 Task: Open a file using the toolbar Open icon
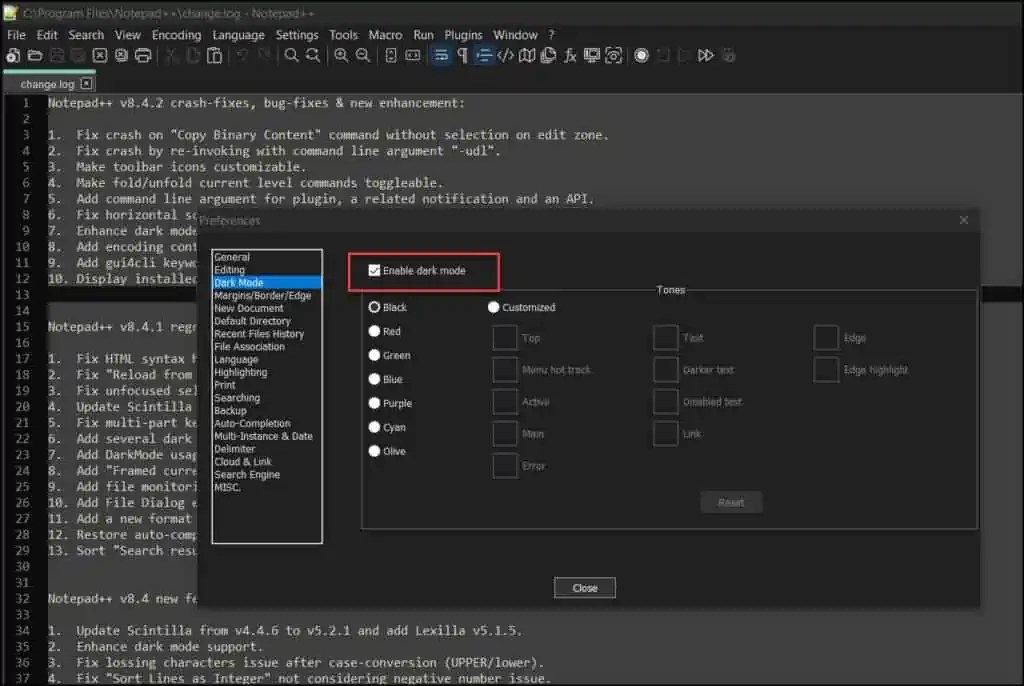point(33,56)
